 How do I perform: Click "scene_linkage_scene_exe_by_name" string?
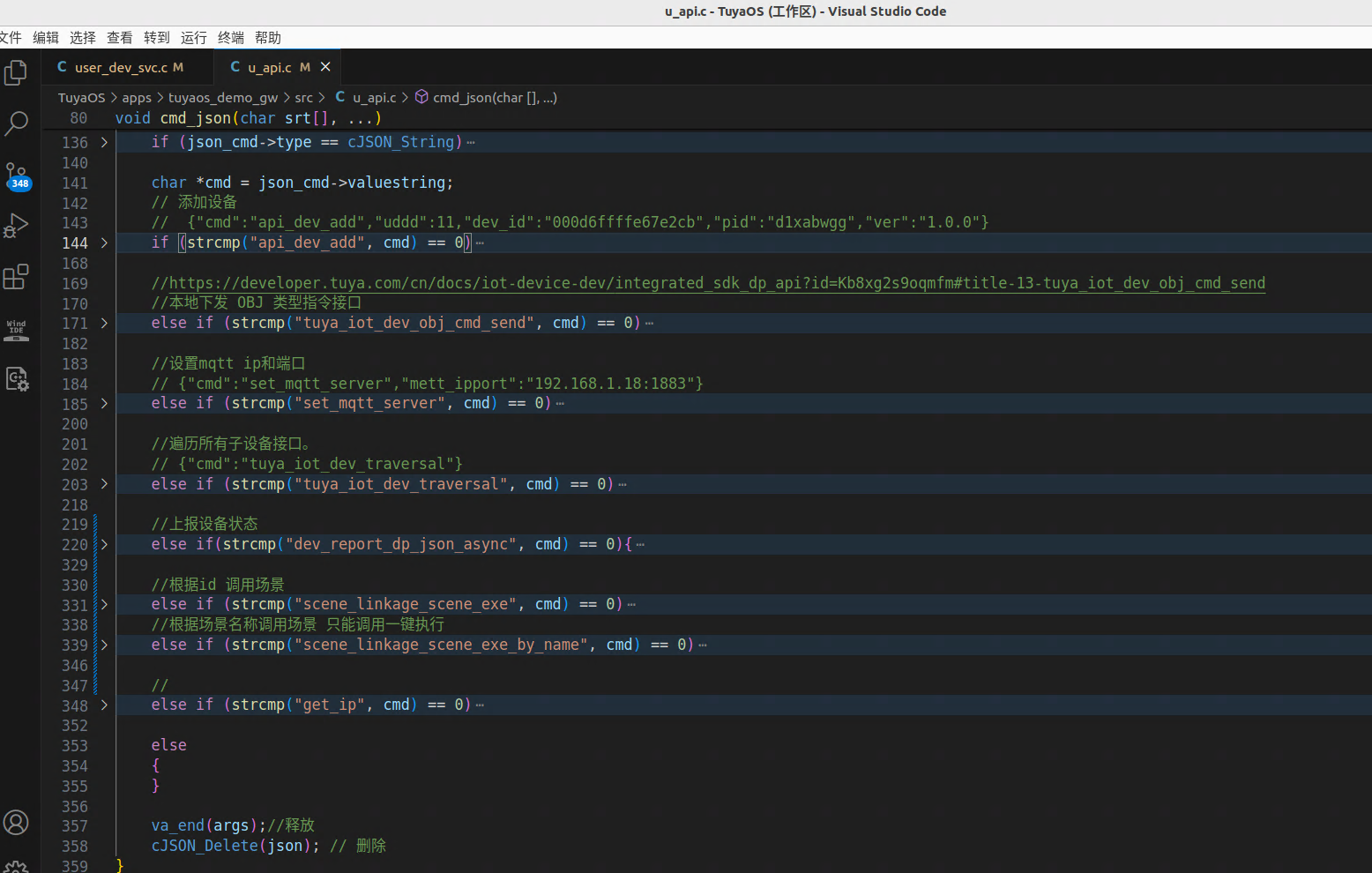click(x=441, y=645)
